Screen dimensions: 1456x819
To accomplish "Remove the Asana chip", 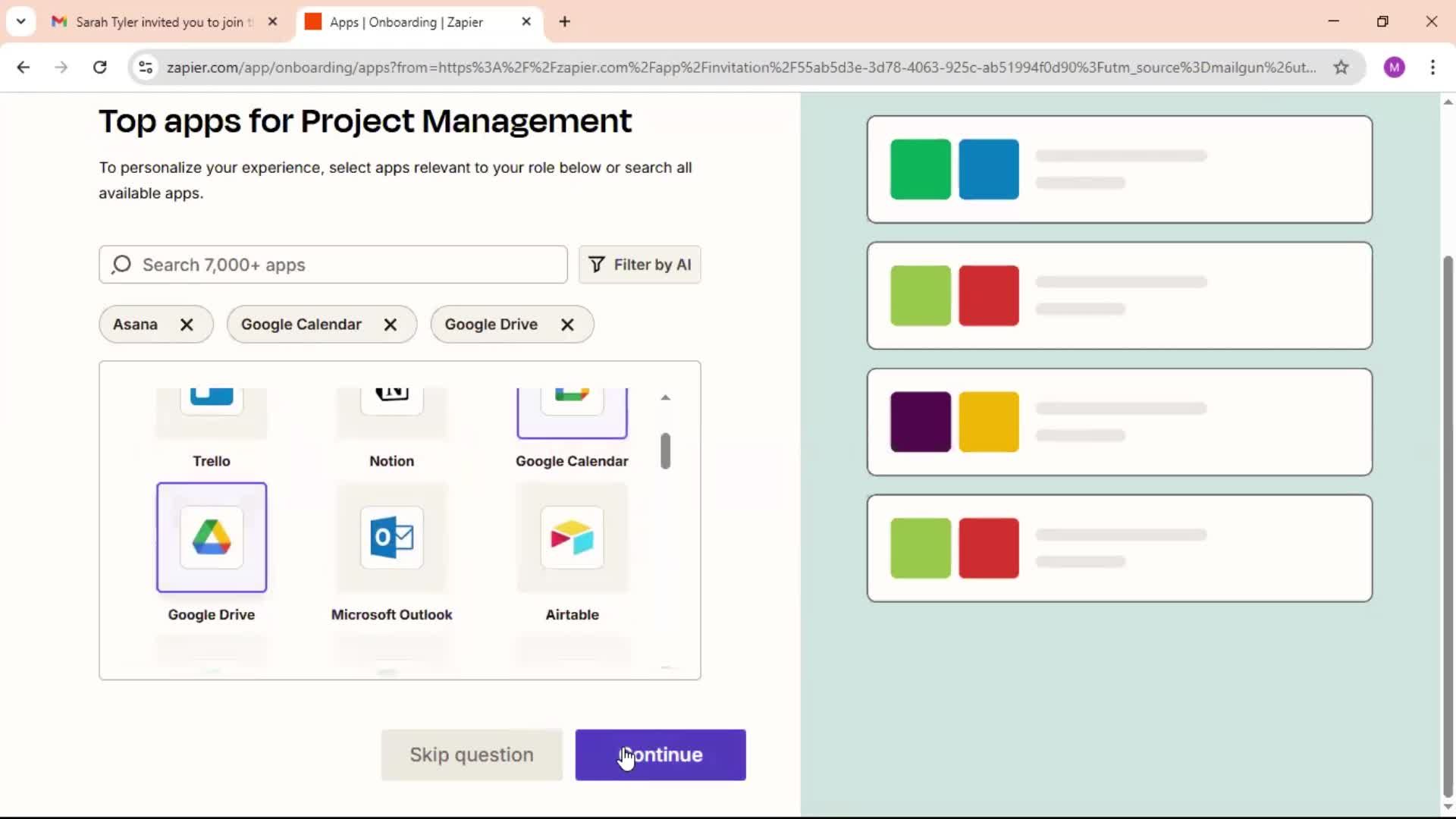I will (187, 325).
